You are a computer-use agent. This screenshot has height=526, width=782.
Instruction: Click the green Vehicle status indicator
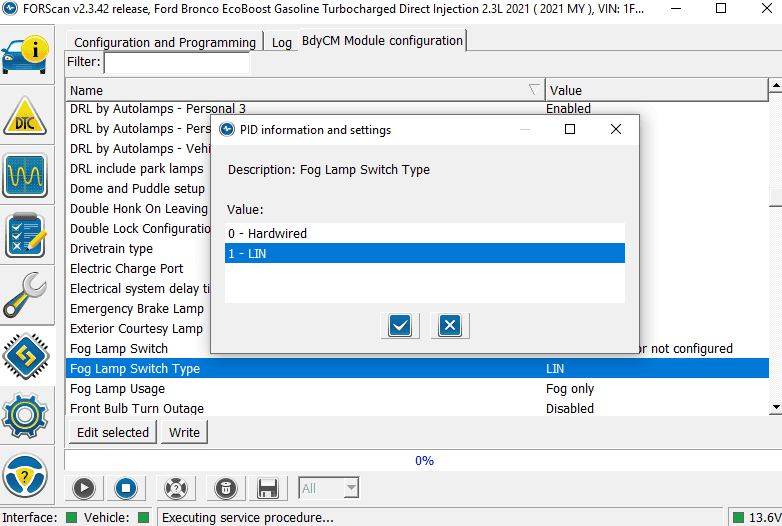144,518
